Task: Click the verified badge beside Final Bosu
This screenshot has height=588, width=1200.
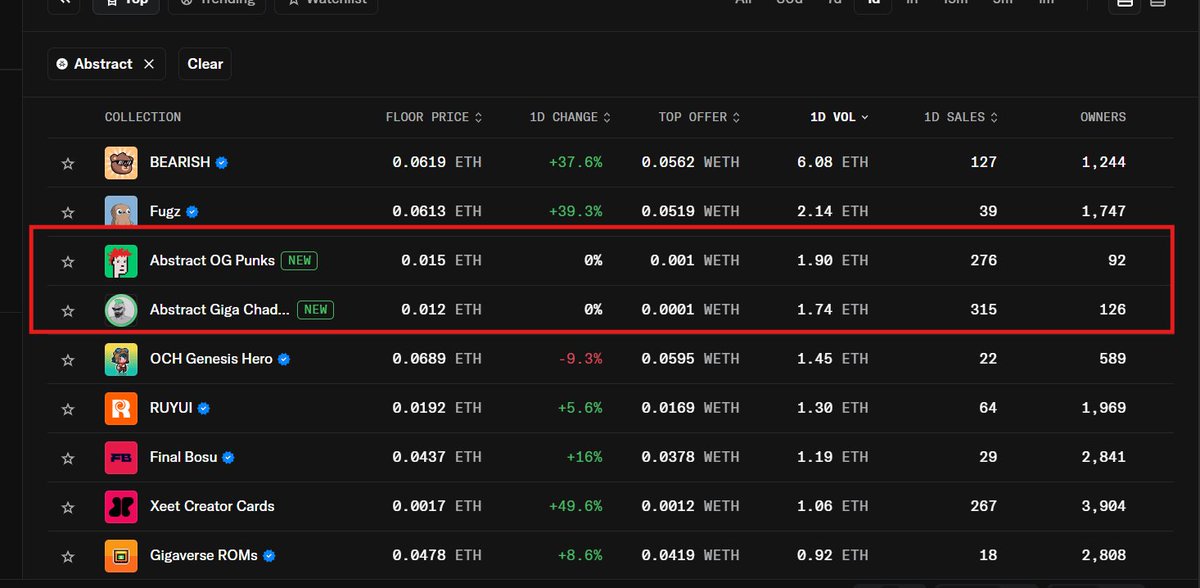Action: click(x=228, y=457)
